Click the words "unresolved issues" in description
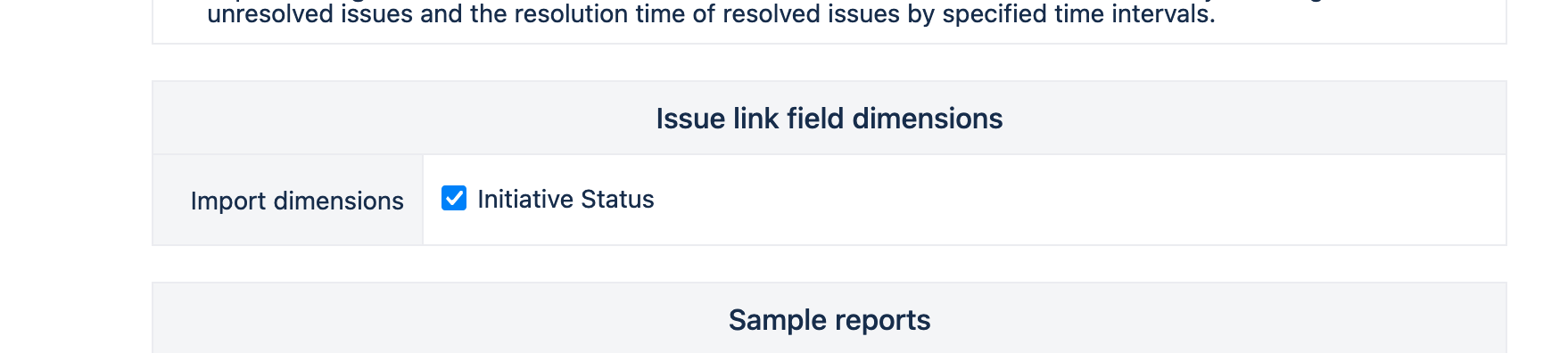 pyautogui.click(x=310, y=14)
